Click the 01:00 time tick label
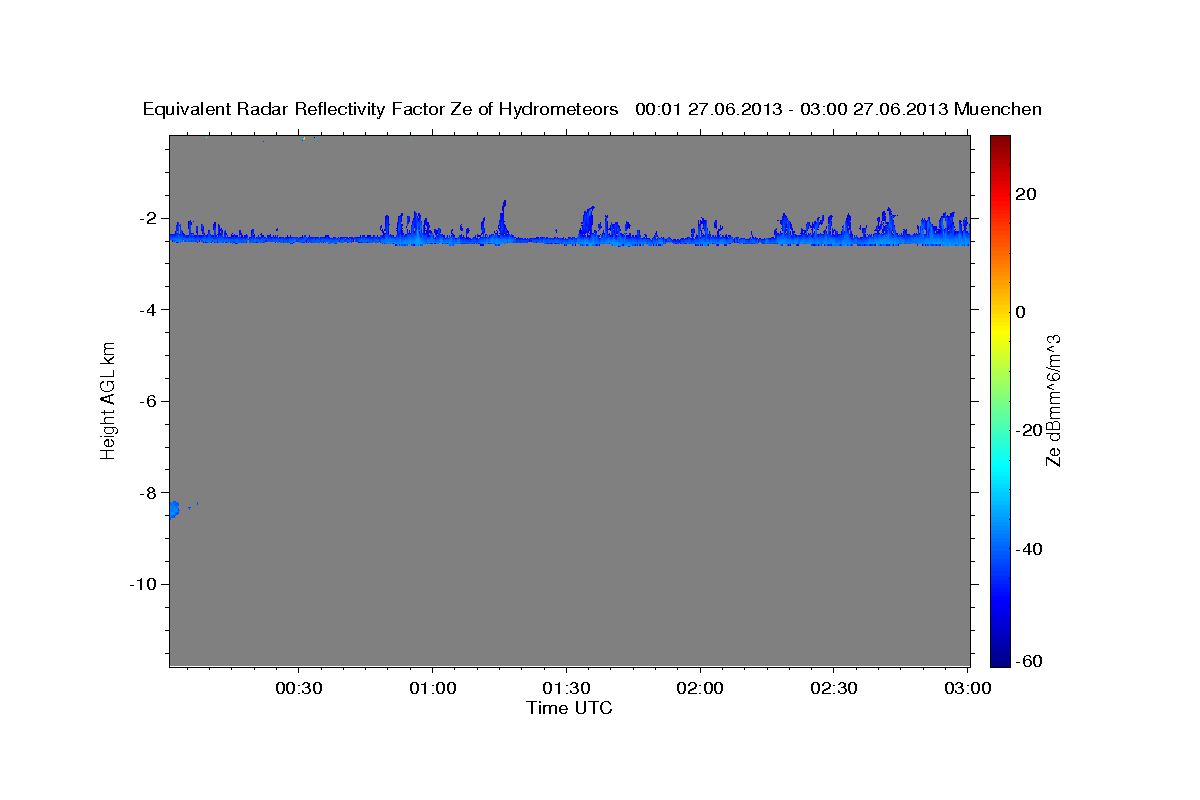The image size is (1200, 800). click(x=433, y=688)
